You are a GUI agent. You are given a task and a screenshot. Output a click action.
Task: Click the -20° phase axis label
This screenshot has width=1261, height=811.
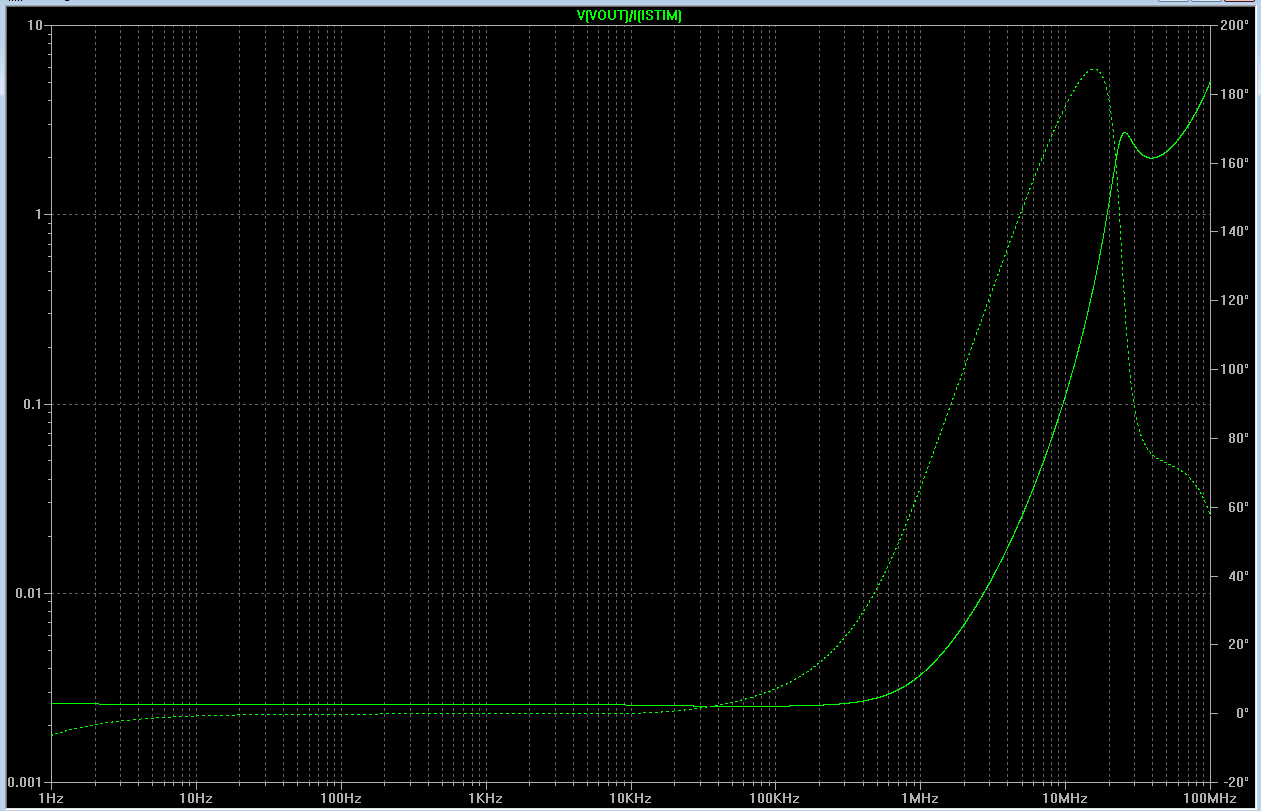pyautogui.click(x=1236, y=782)
